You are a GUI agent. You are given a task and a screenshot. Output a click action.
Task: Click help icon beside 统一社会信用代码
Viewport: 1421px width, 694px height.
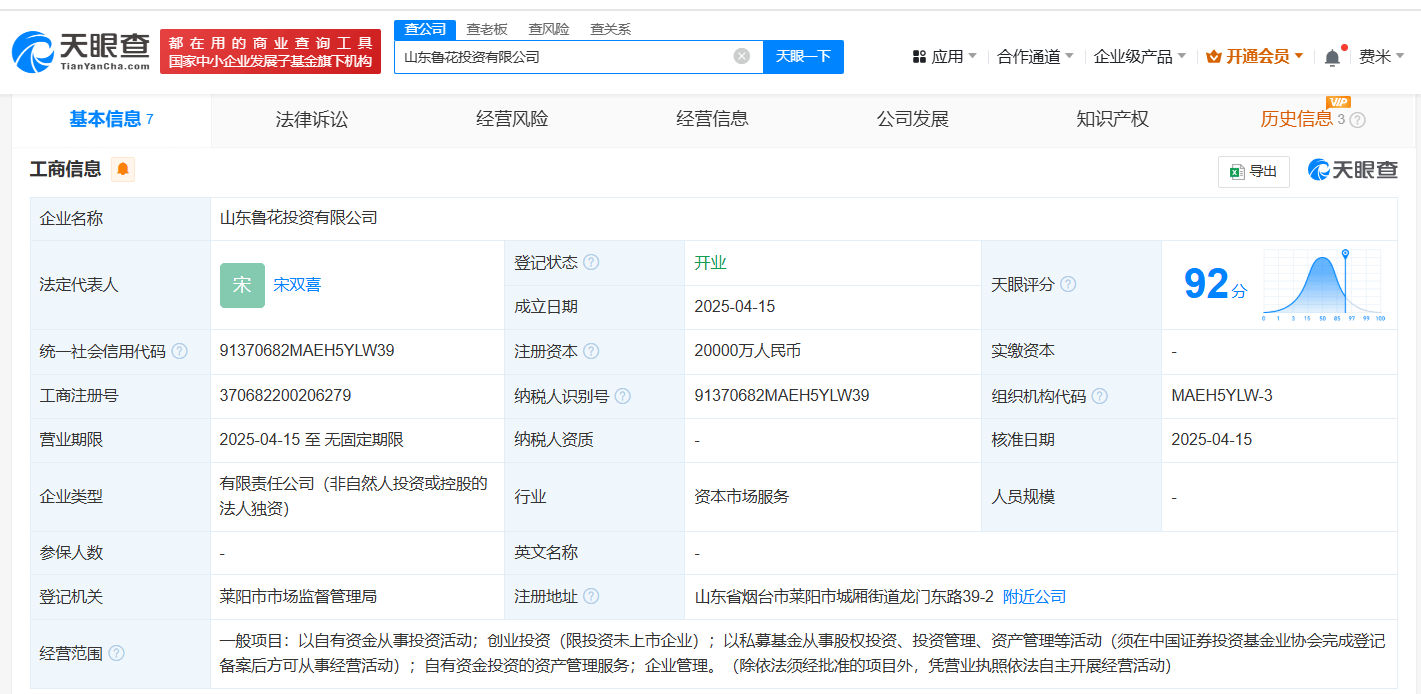[x=179, y=351]
